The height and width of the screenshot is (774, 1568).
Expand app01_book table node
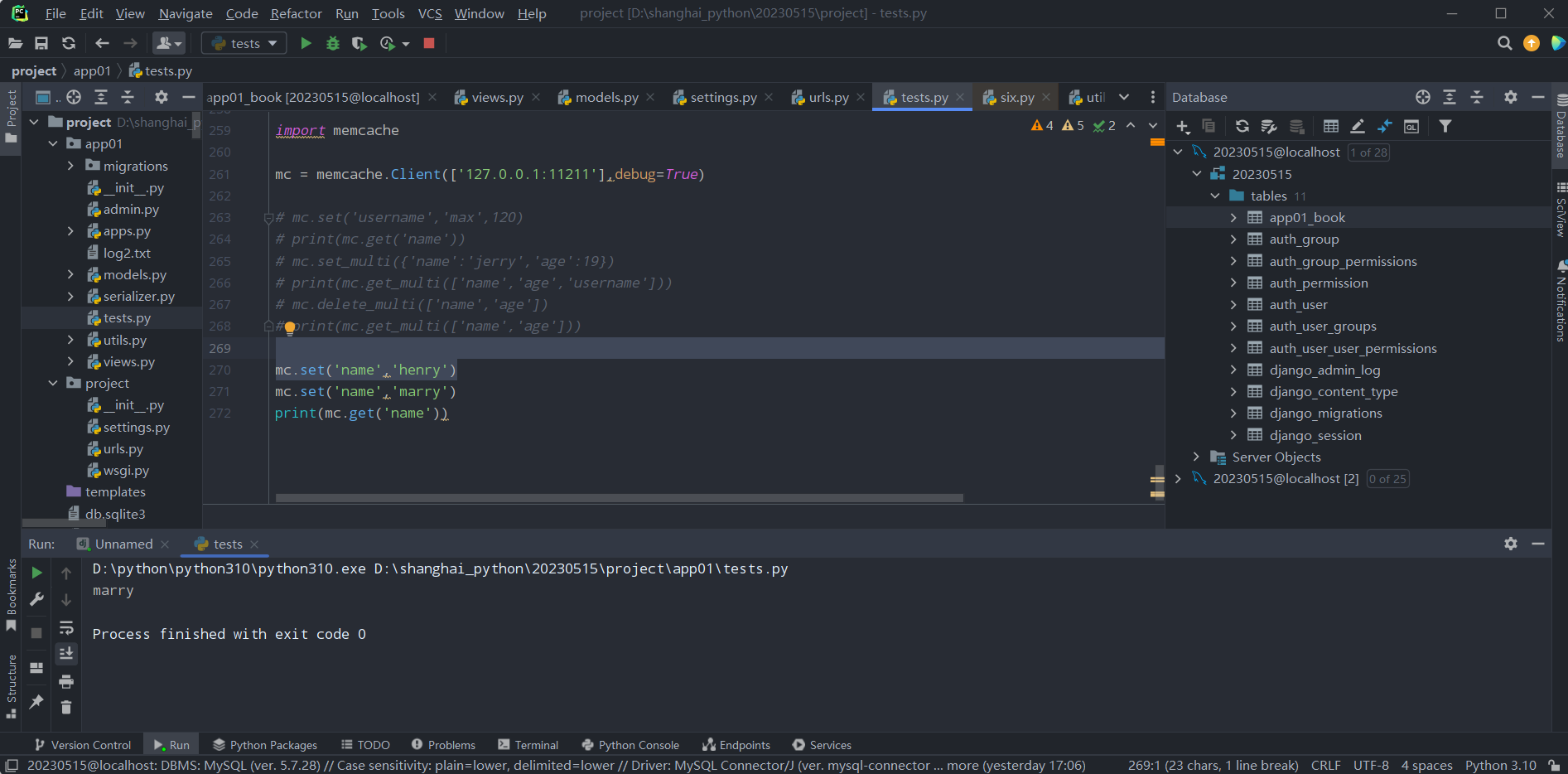coord(1233,217)
